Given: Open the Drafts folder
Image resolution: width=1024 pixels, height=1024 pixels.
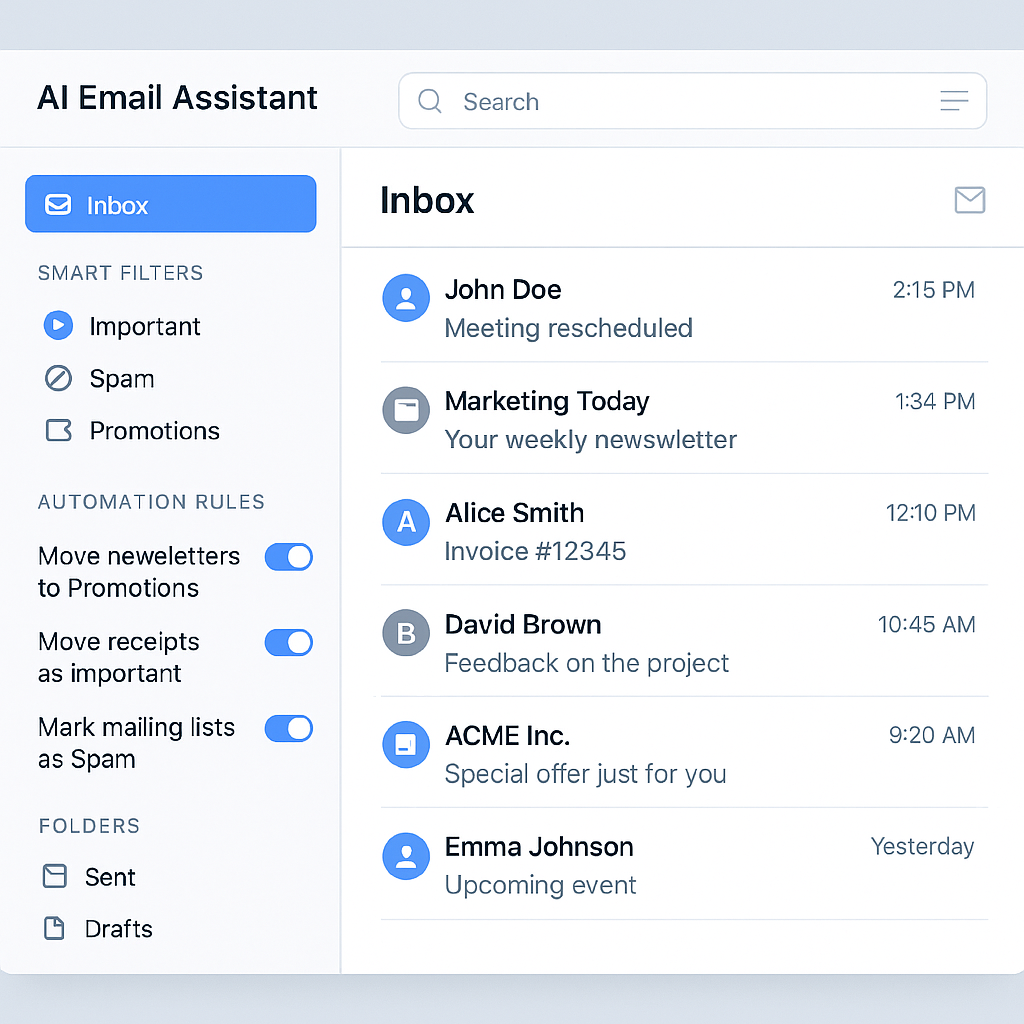Looking at the screenshot, I should click(x=98, y=929).
